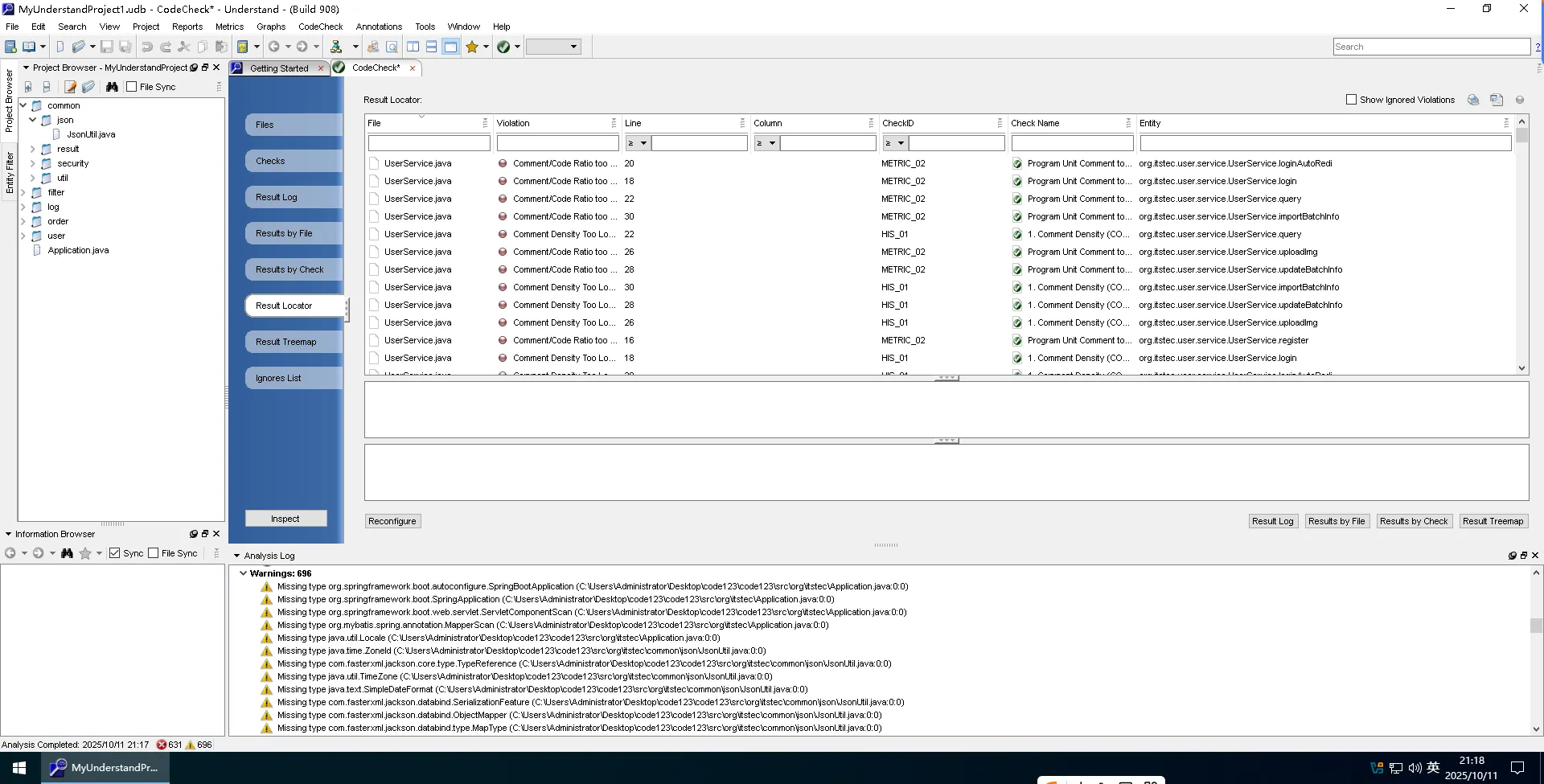Viewport: 1544px width, 784px height.
Task: Click the split horizontal layout toolbar icon
Action: tap(431, 47)
